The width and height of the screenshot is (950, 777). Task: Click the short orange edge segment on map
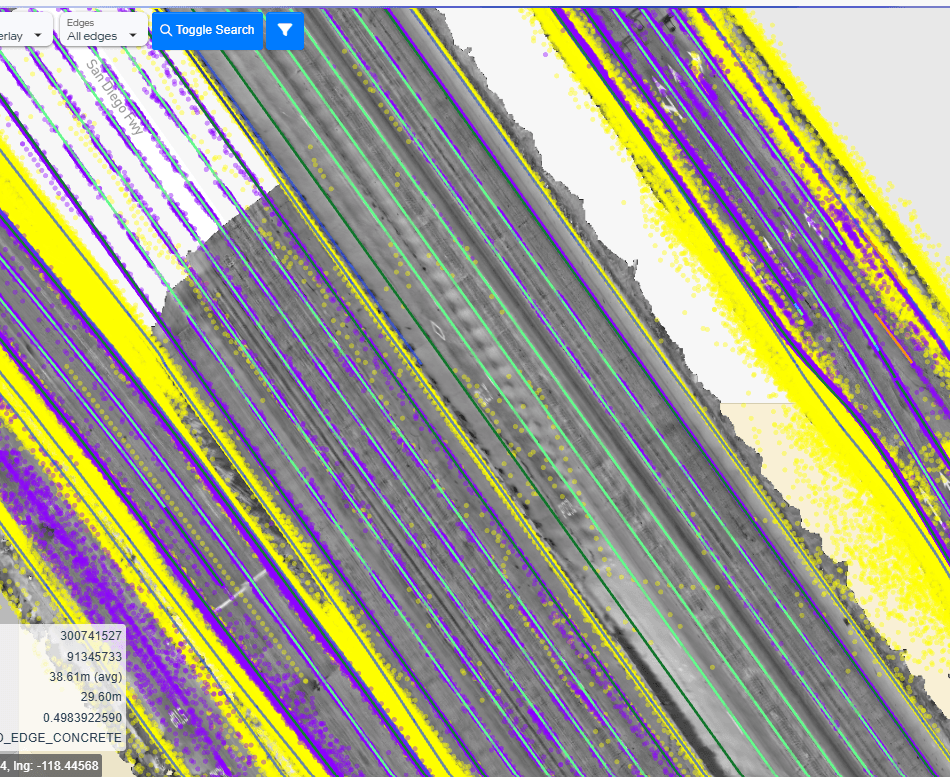click(x=894, y=338)
